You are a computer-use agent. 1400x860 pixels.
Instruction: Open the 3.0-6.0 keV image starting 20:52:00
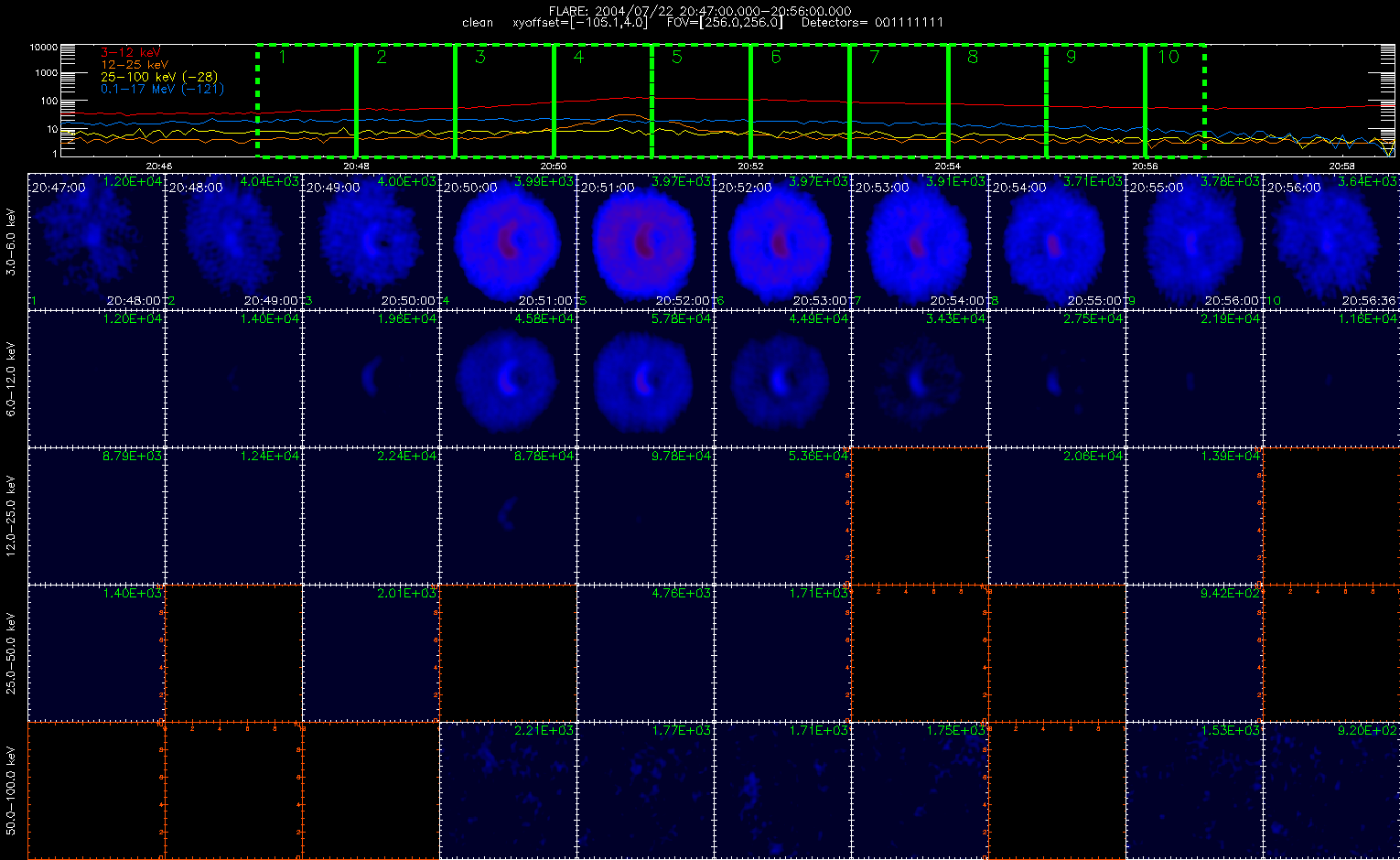(x=783, y=241)
